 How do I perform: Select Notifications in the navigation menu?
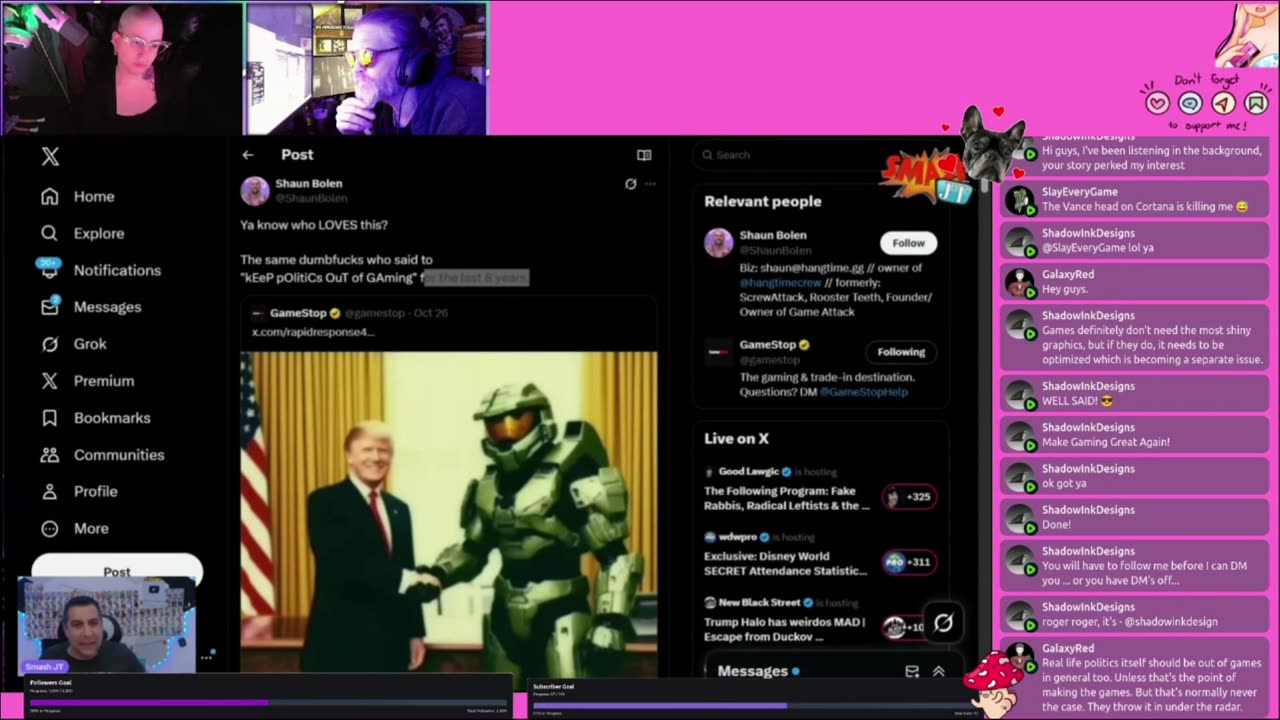click(117, 270)
